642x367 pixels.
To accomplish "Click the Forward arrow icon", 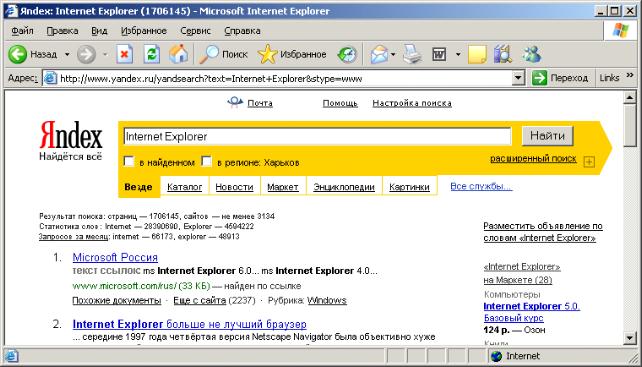I will coord(86,54).
